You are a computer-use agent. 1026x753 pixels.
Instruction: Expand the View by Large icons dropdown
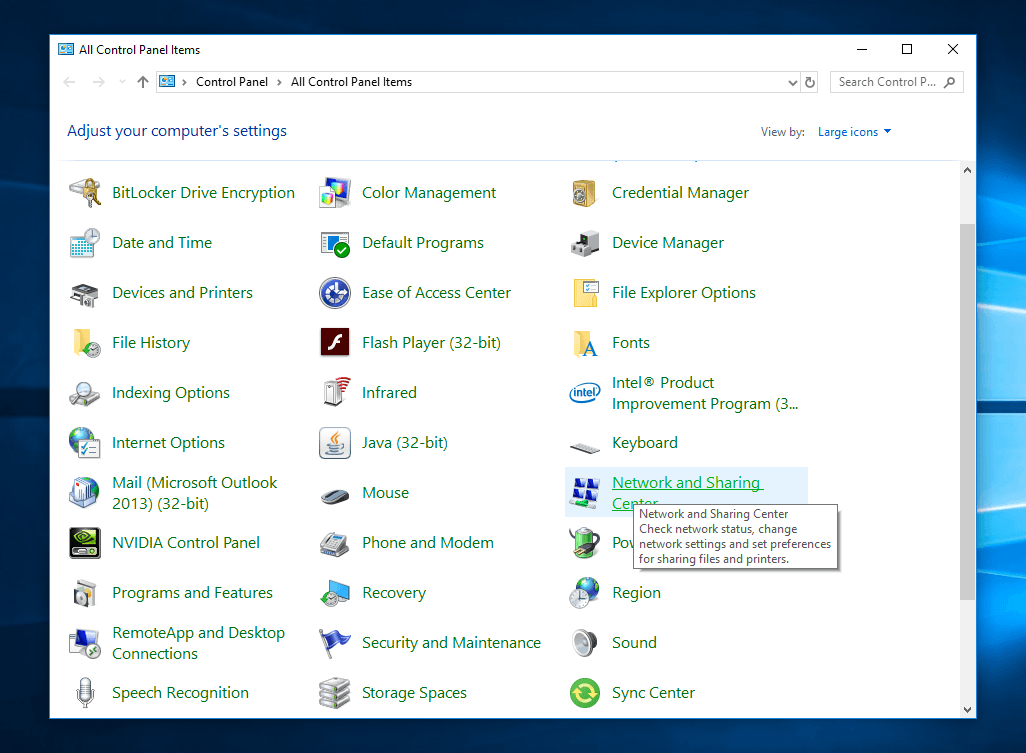tap(854, 131)
